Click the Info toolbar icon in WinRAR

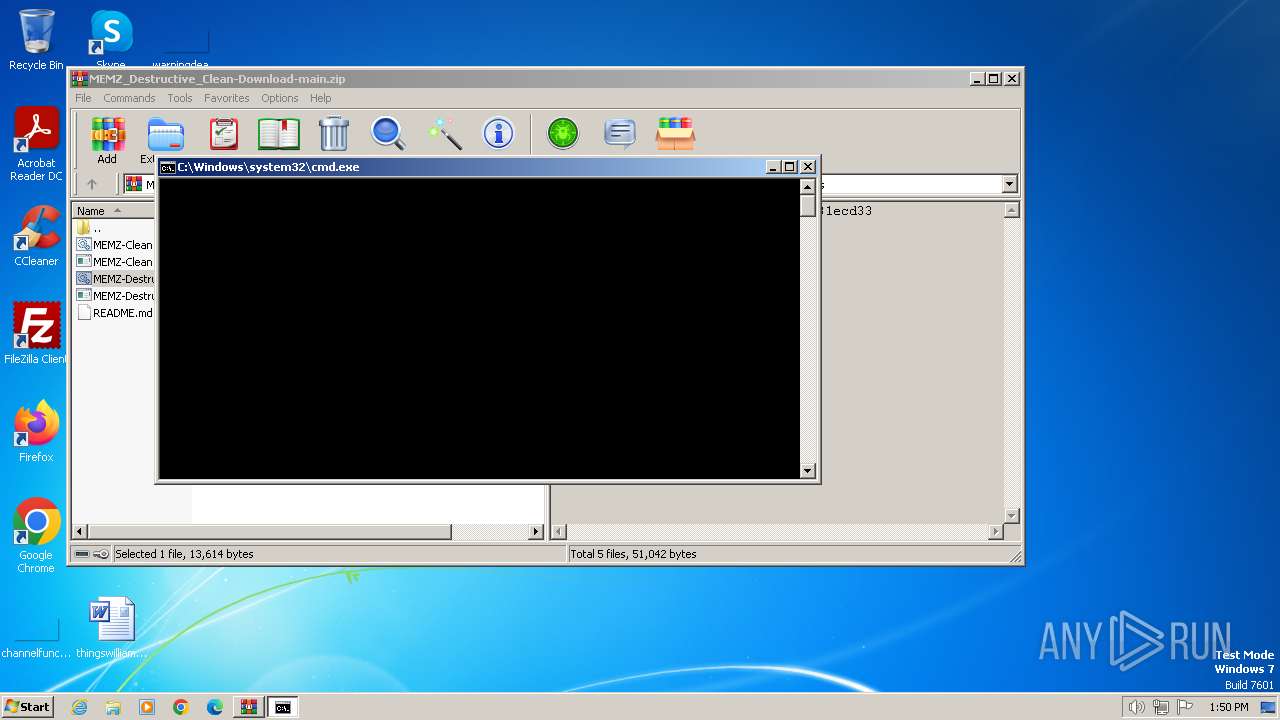[498, 133]
